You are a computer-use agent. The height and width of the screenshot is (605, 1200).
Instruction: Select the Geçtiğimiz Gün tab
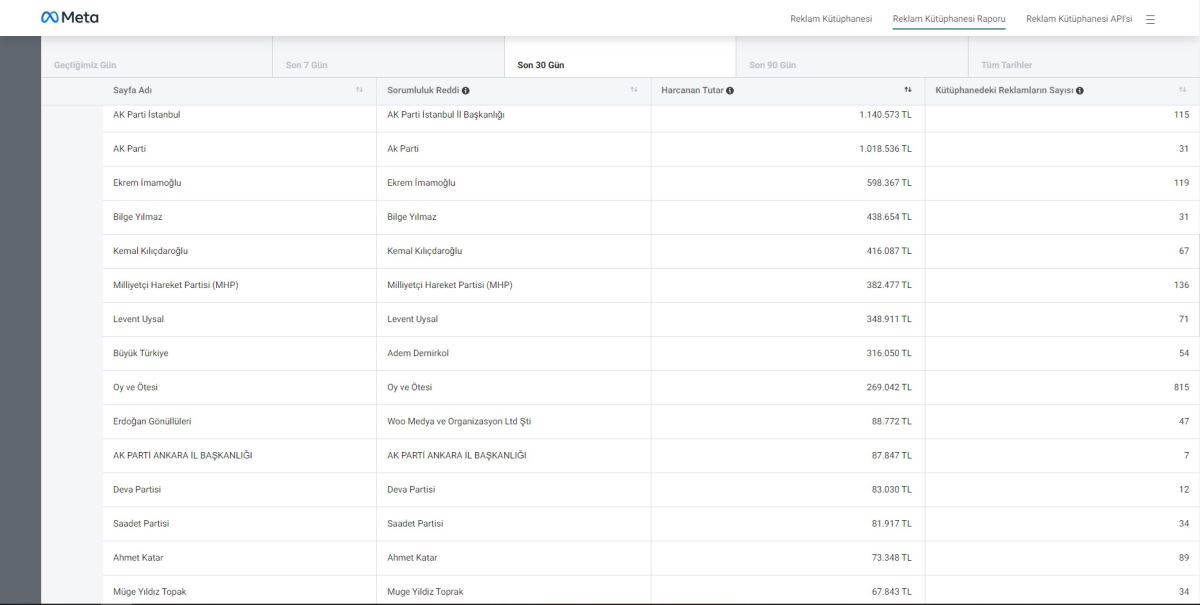click(85, 65)
